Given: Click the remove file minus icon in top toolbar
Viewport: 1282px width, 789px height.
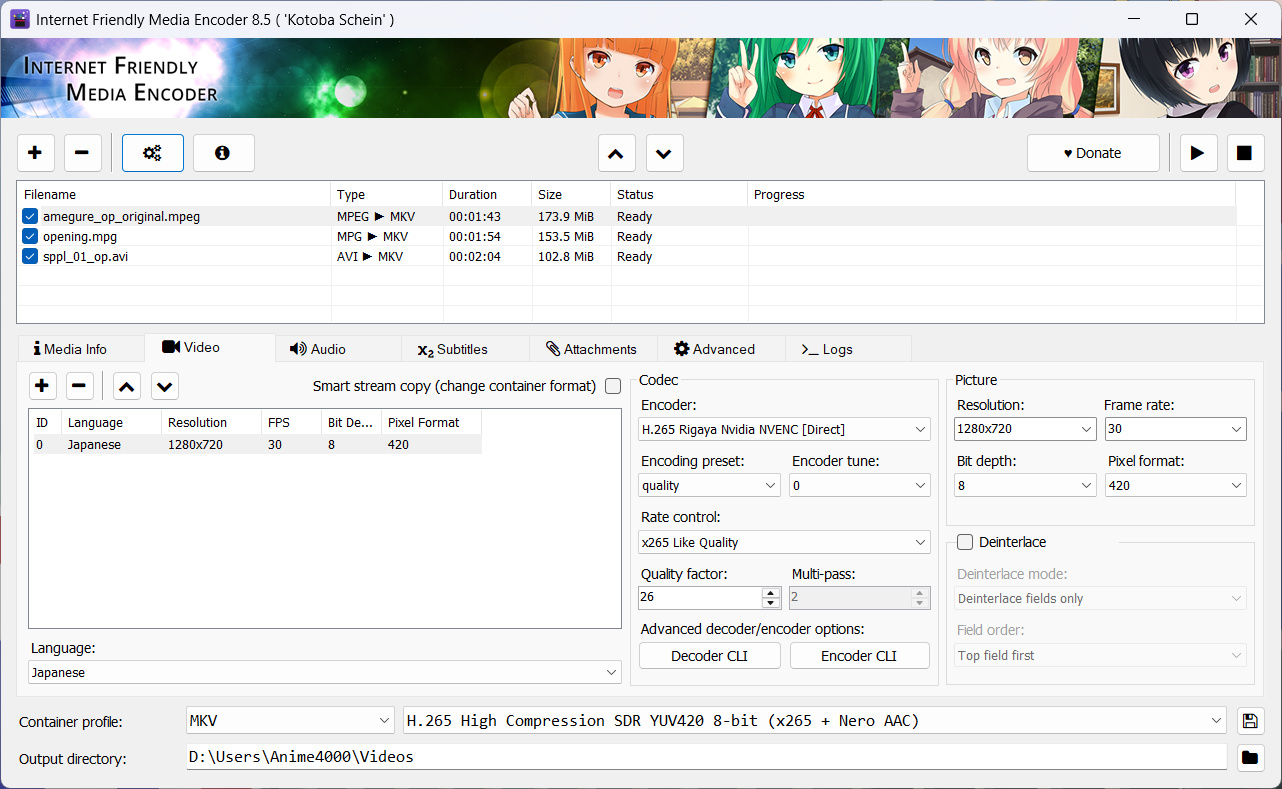Looking at the screenshot, I should (x=82, y=153).
